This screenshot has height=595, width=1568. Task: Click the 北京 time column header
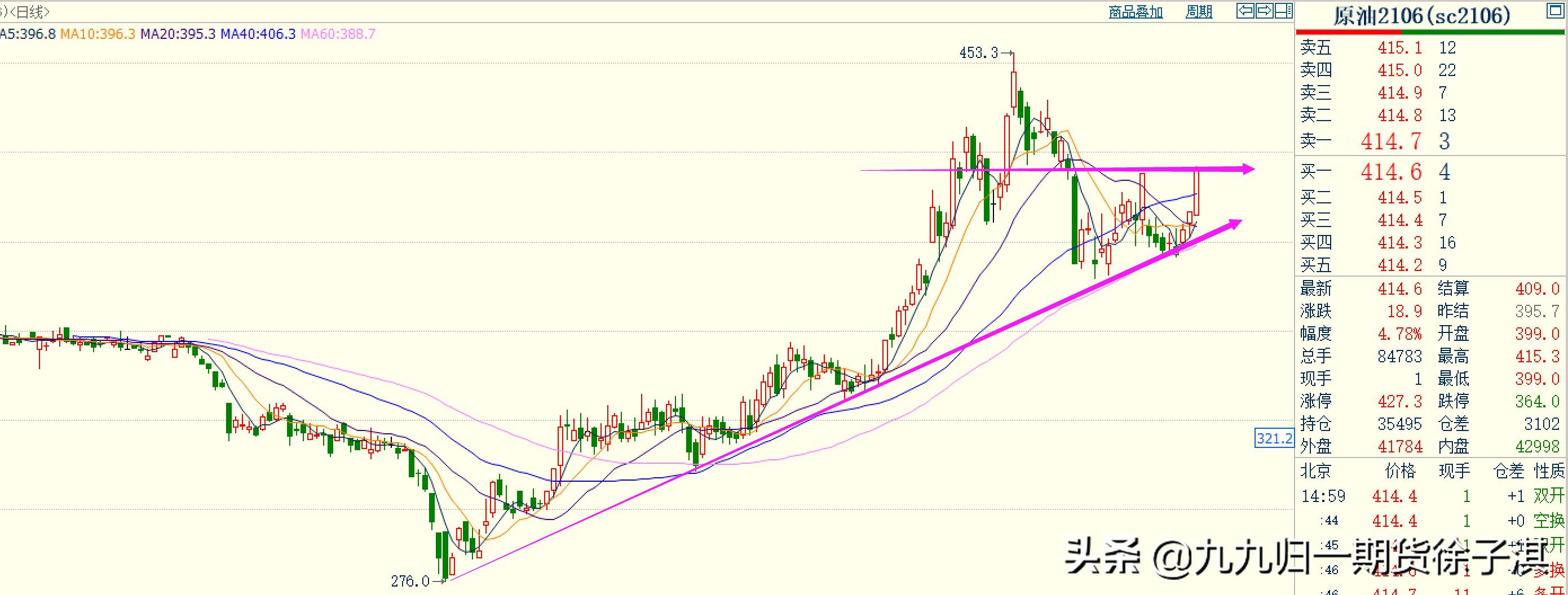[1315, 470]
